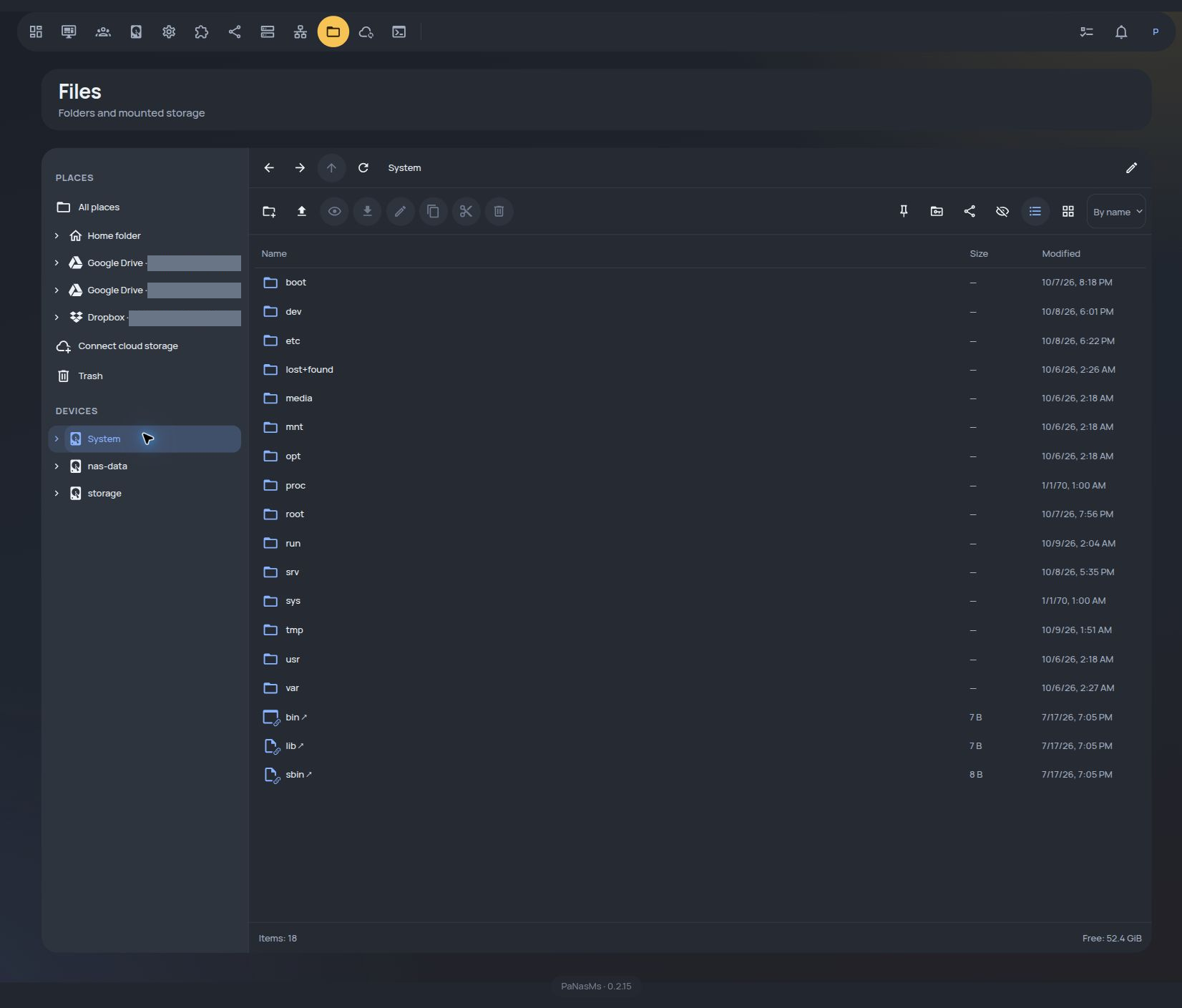This screenshot has height=1008, width=1182.
Task: Go back with the left arrow
Action: pos(269,167)
